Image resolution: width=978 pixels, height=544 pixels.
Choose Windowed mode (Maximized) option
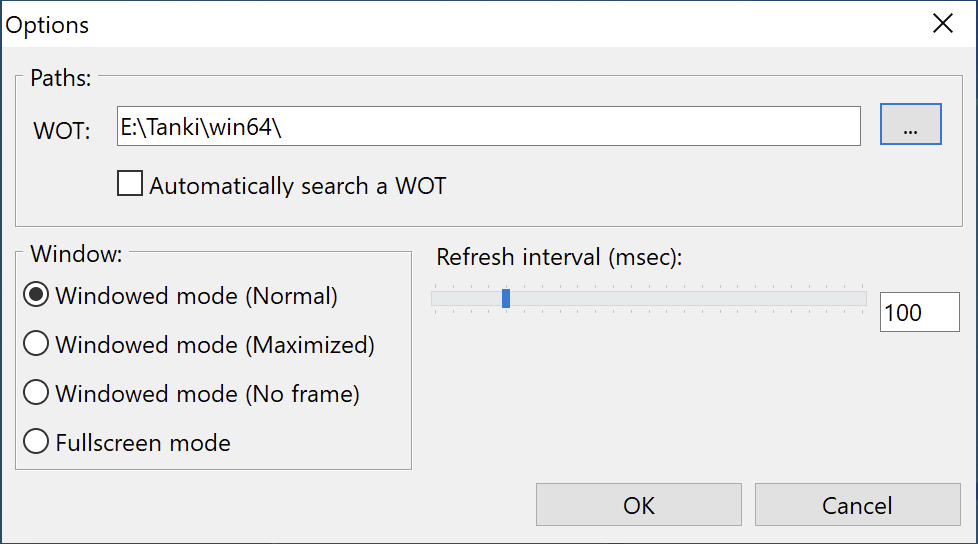(x=37, y=345)
